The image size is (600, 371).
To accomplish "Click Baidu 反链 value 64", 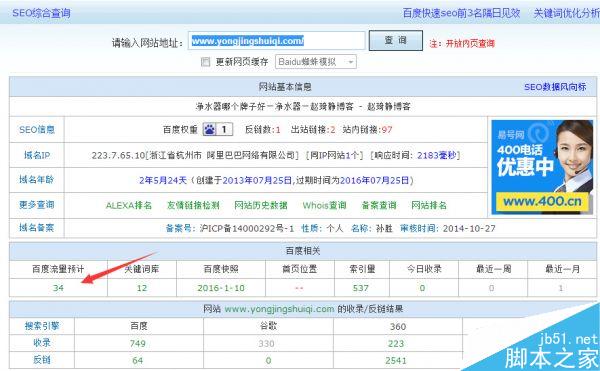I will click(x=137, y=360).
